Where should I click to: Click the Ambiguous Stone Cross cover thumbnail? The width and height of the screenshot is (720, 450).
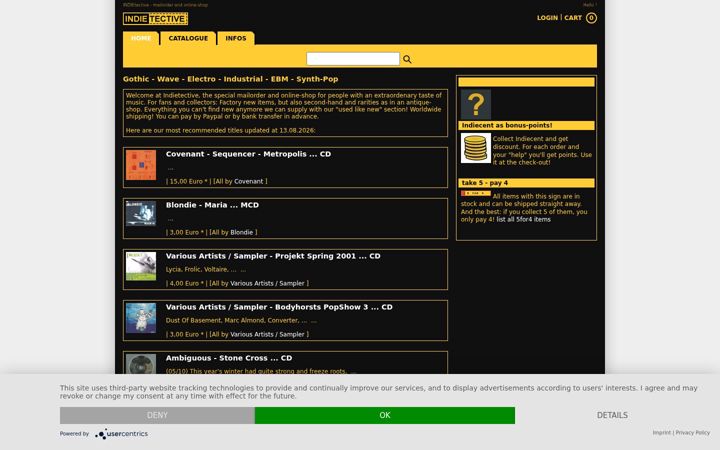tap(141, 364)
